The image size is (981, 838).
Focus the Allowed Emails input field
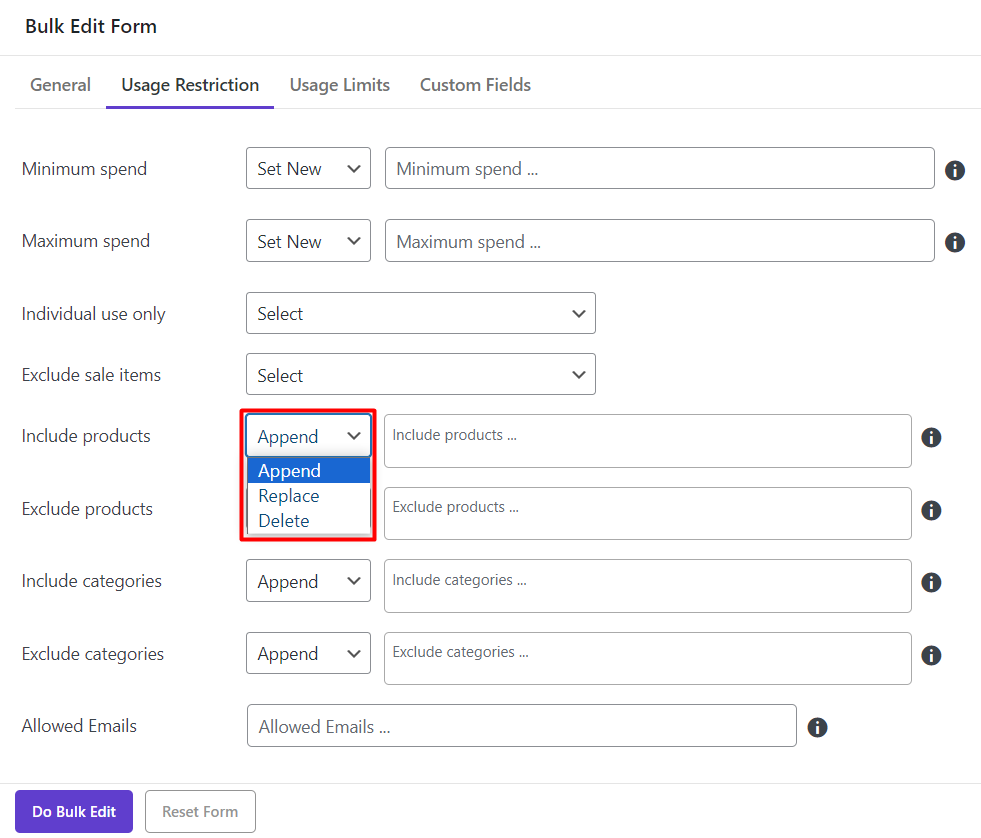tap(521, 726)
